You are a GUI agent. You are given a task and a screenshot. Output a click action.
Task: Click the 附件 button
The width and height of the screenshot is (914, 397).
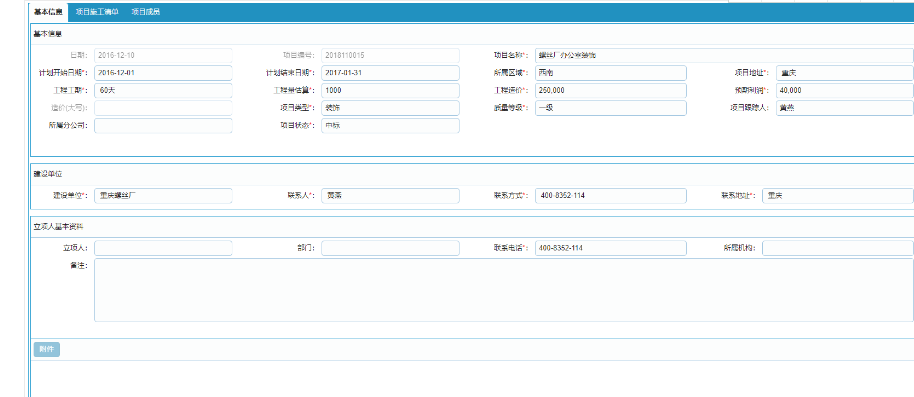(47, 350)
